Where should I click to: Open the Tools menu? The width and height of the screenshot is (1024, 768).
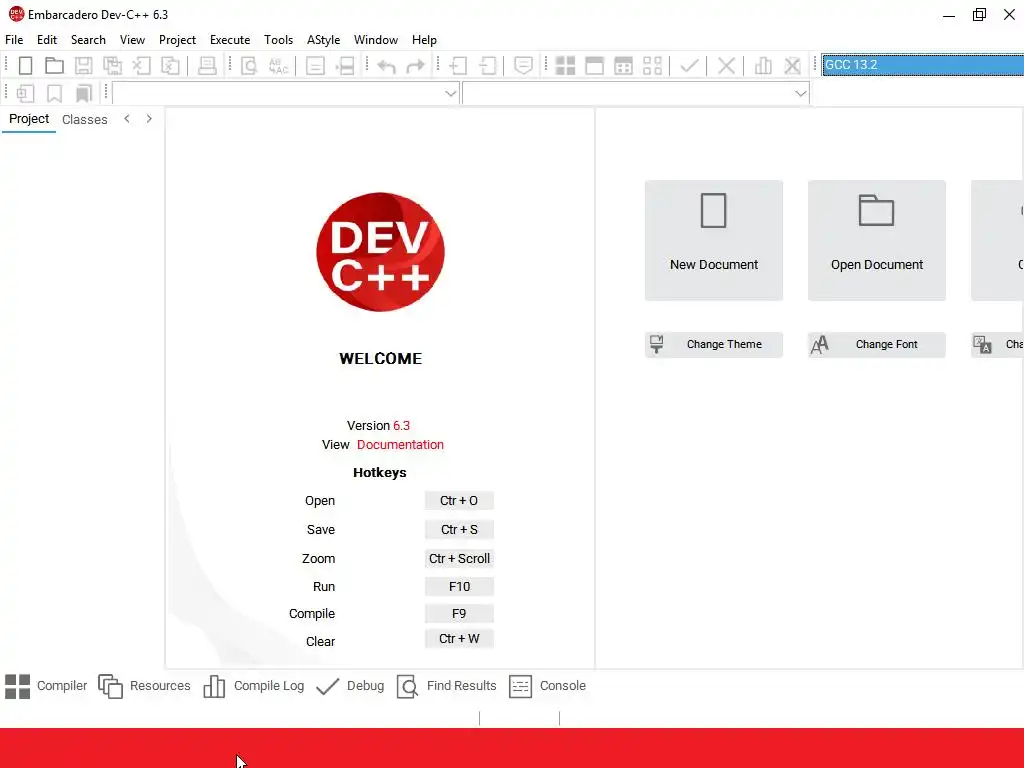click(278, 40)
